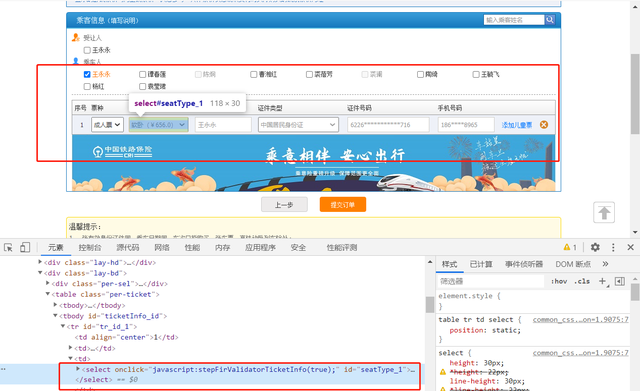Collapse the table class="per-ticket" node
Viewport: 640px width, 391px height.
(48, 294)
